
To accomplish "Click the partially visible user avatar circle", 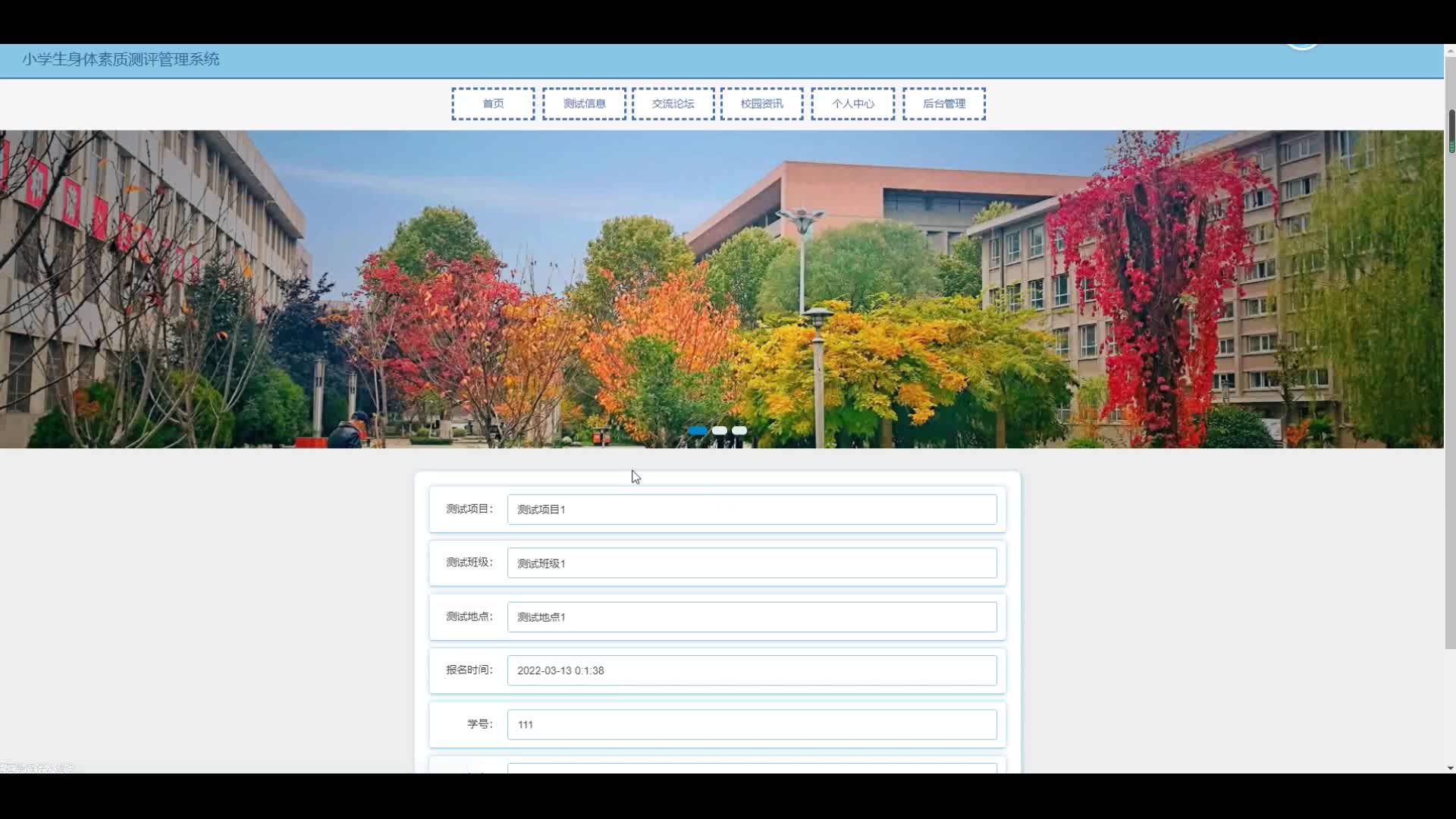I will [1302, 46].
